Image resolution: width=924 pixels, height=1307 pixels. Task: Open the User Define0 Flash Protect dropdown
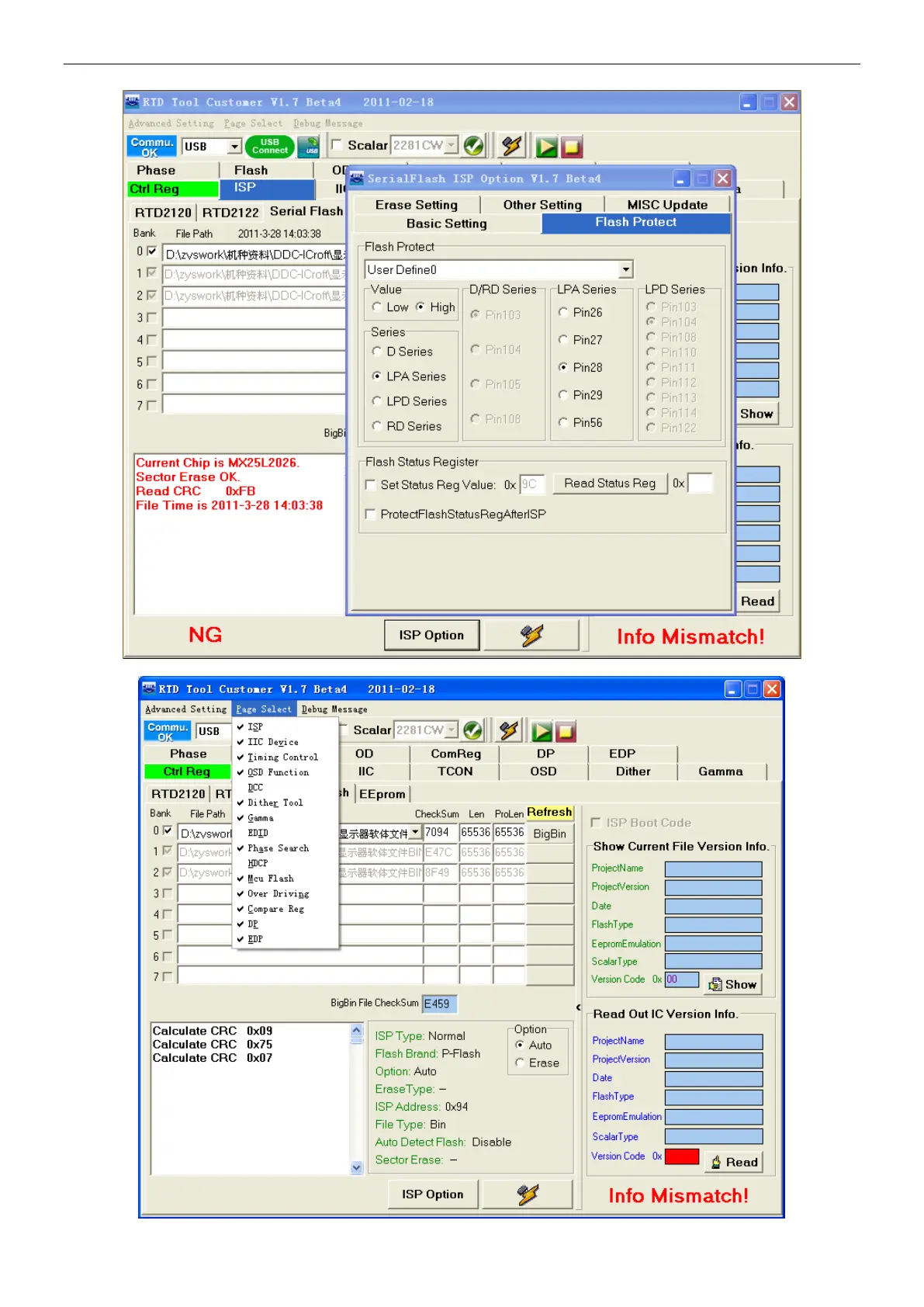[625, 269]
